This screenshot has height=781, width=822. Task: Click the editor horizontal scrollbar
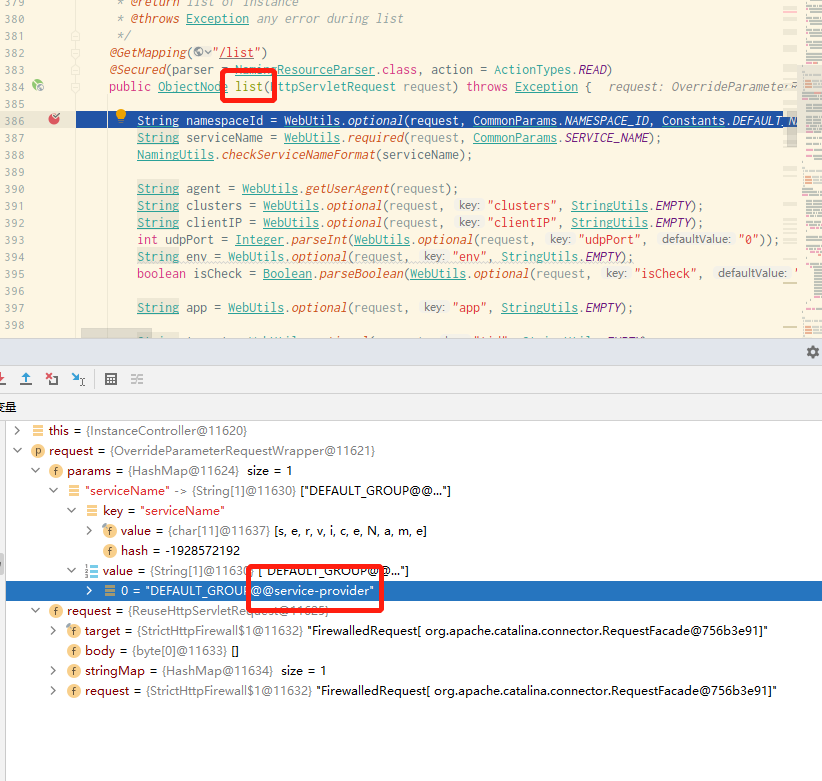click(x=116, y=333)
